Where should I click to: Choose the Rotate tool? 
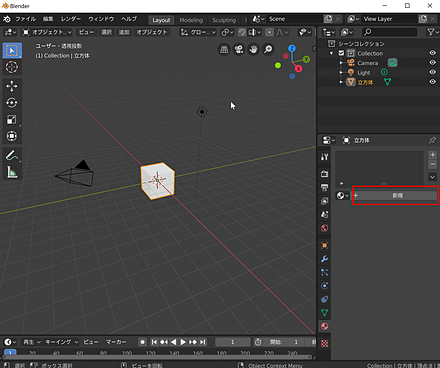coord(12,103)
